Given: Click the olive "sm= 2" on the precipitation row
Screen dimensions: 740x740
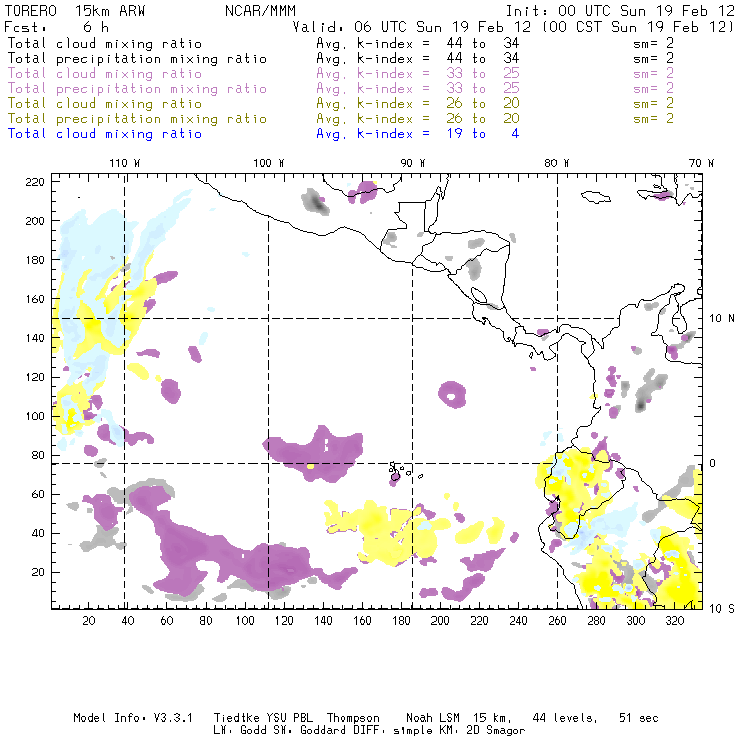Looking at the screenshot, I should [x=653, y=118].
